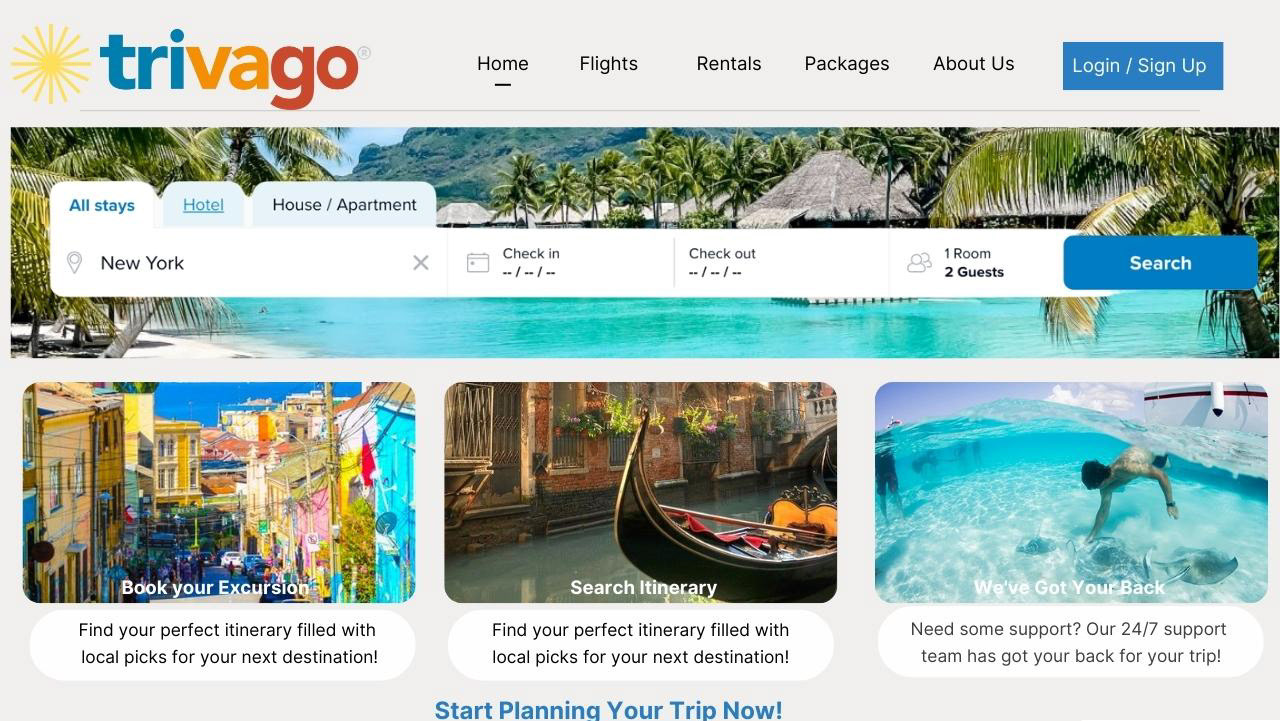1280x721 pixels.
Task: Click the trivago sunburst logo icon
Action: click(51, 64)
